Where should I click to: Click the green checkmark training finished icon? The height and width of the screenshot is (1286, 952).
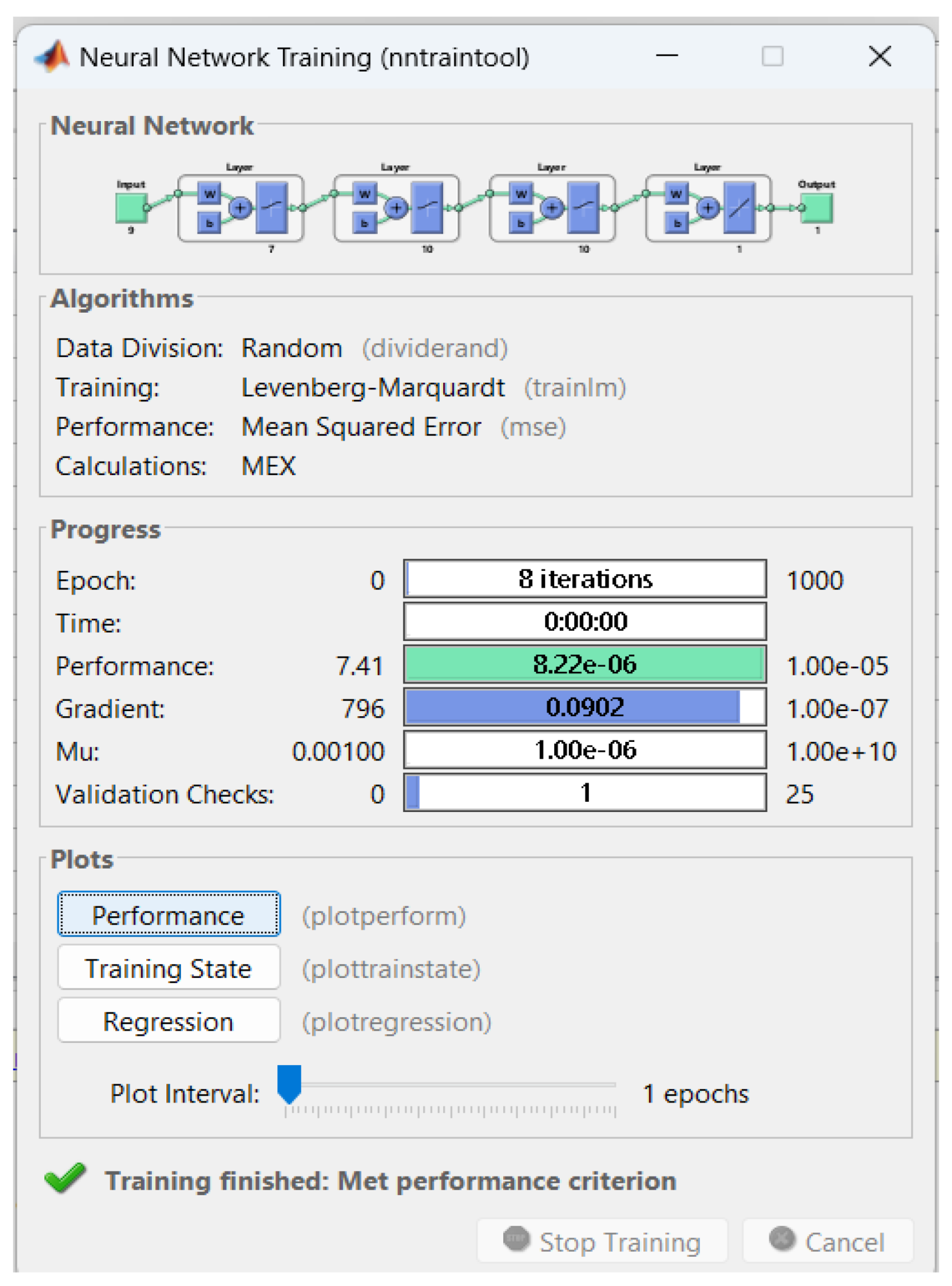pos(65,1178)
